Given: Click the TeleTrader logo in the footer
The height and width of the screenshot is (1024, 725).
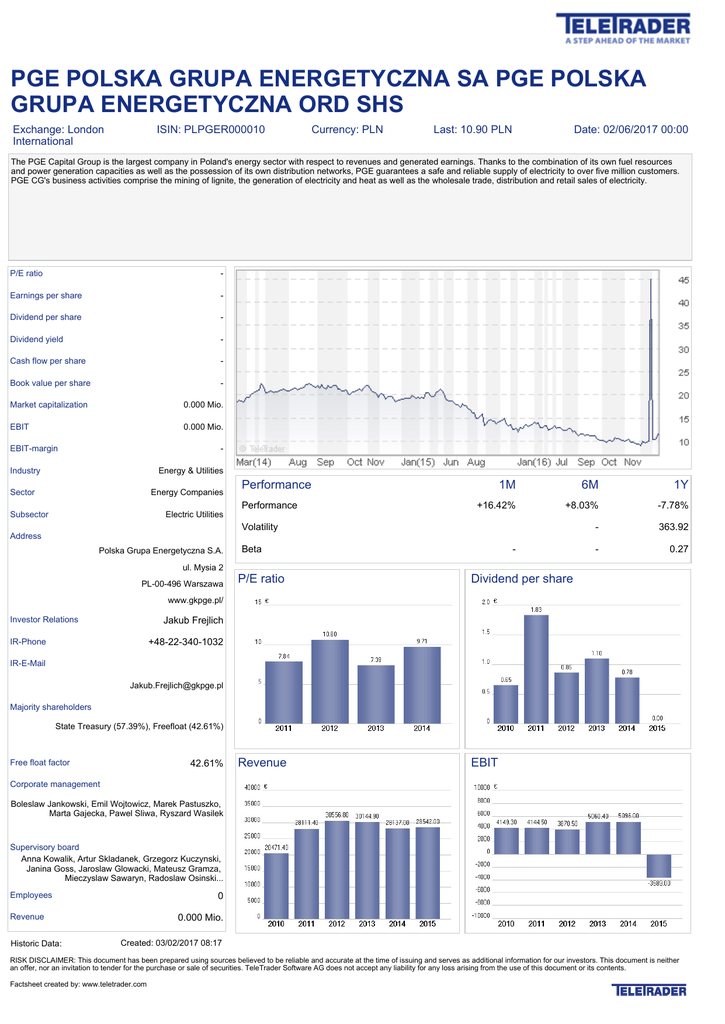Looking at the screenshot, I should point(650,990).
